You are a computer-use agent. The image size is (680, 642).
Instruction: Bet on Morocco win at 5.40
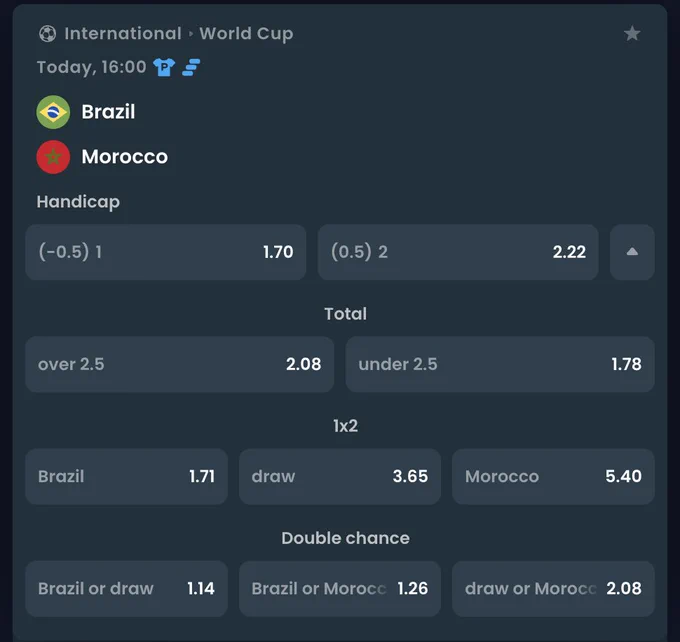(x=553, y=476)
